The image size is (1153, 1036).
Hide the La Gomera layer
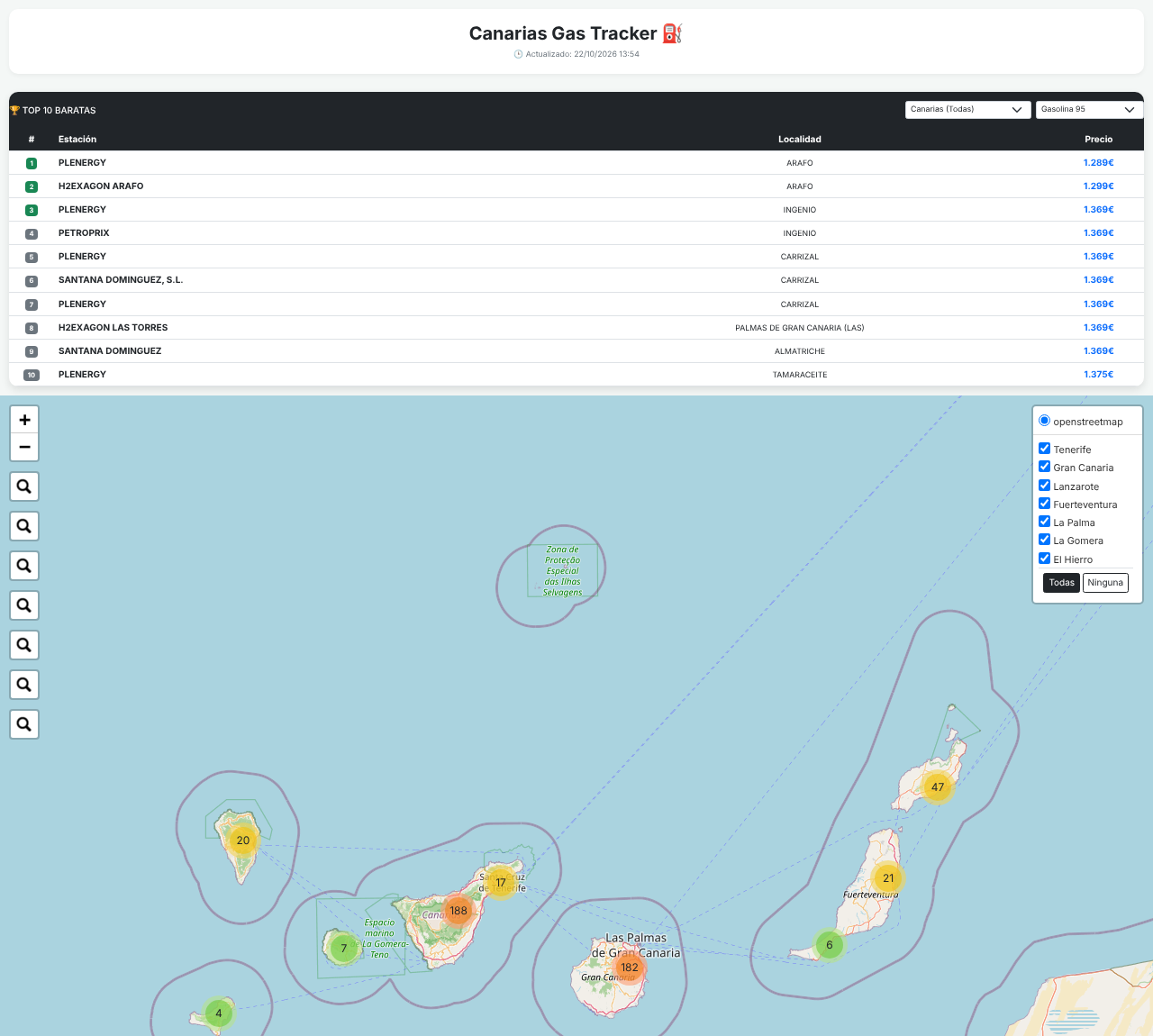pos(1045,540)
